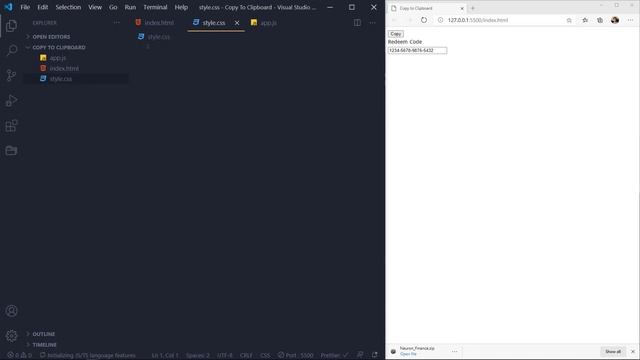Expand the Outline section

click(44, 334)
